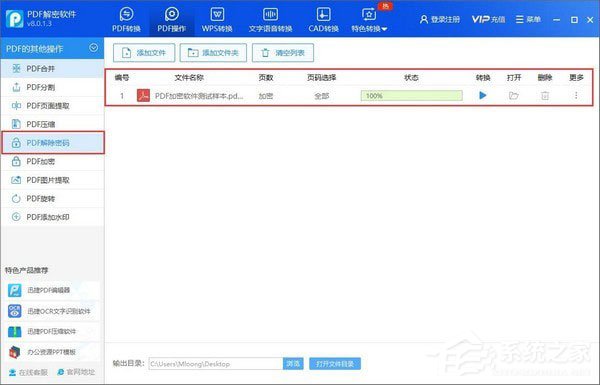Screen dimensions: 600x385
Task: Click 清空列表 button
Action: 283,53
